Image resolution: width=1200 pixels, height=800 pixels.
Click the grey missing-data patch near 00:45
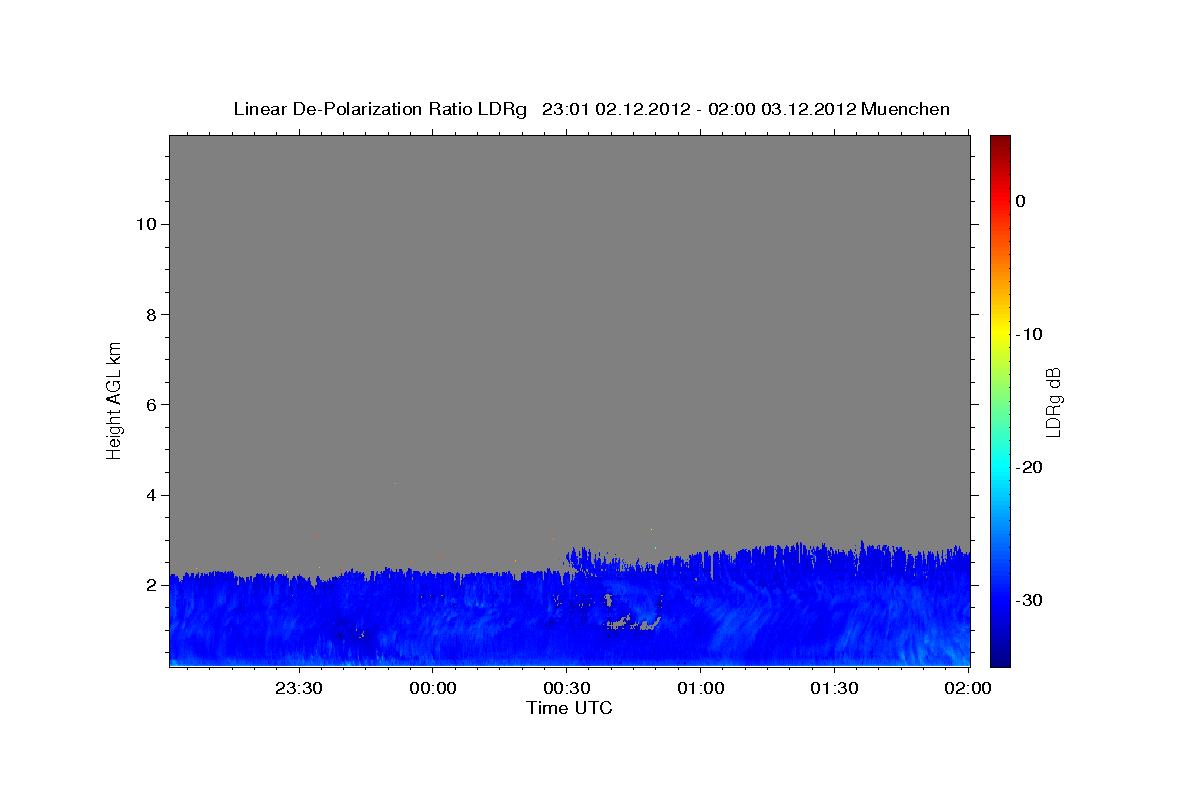pyautogui.click(x=632, y=624)
